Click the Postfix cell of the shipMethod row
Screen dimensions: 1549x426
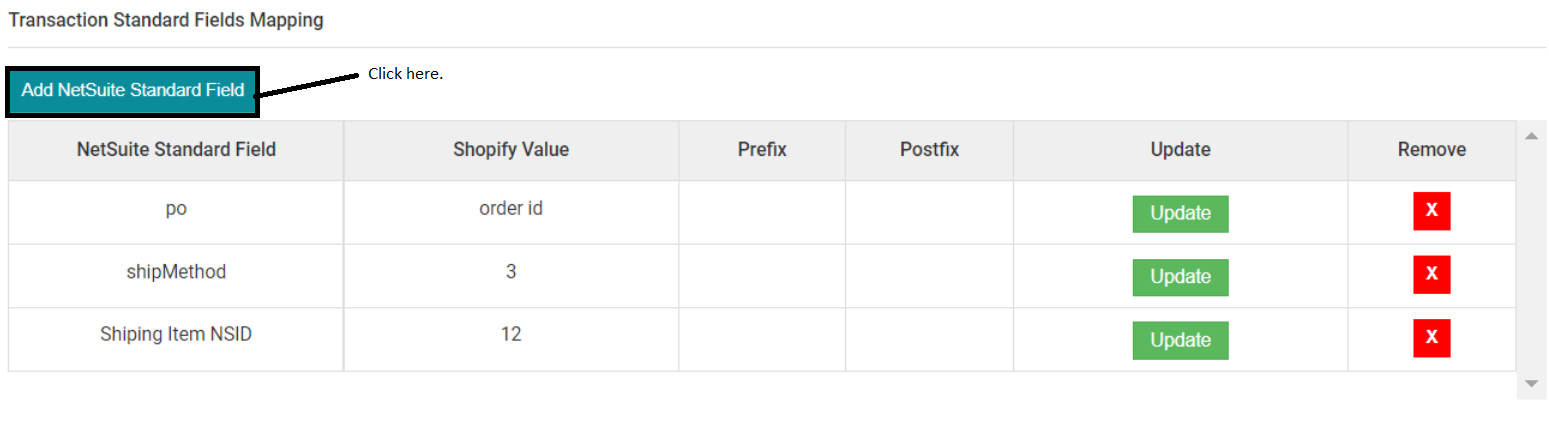(x=929, y=275)
